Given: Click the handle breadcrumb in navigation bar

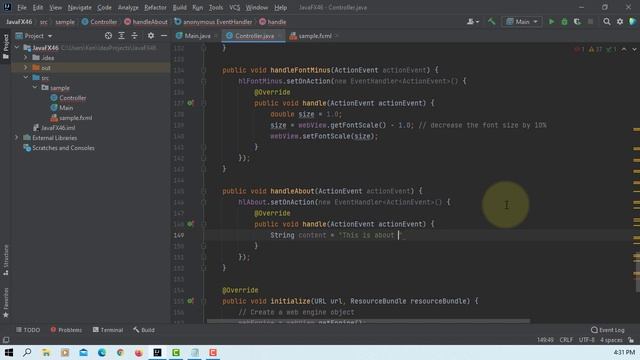Looking at the screenshot, I should coord(273,22).
